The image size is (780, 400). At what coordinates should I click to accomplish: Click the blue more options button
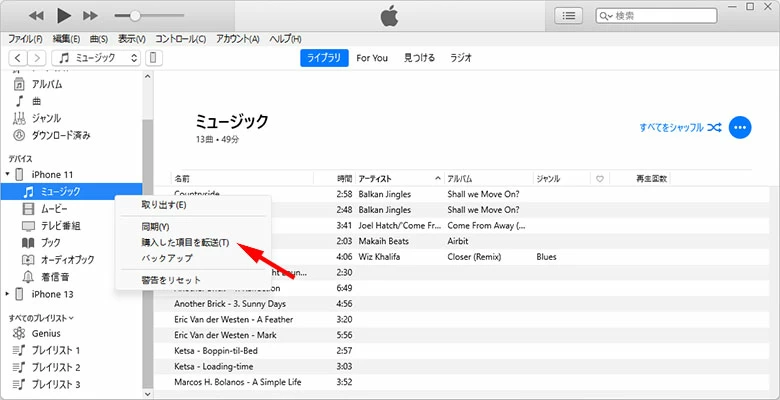click(740, 127)
